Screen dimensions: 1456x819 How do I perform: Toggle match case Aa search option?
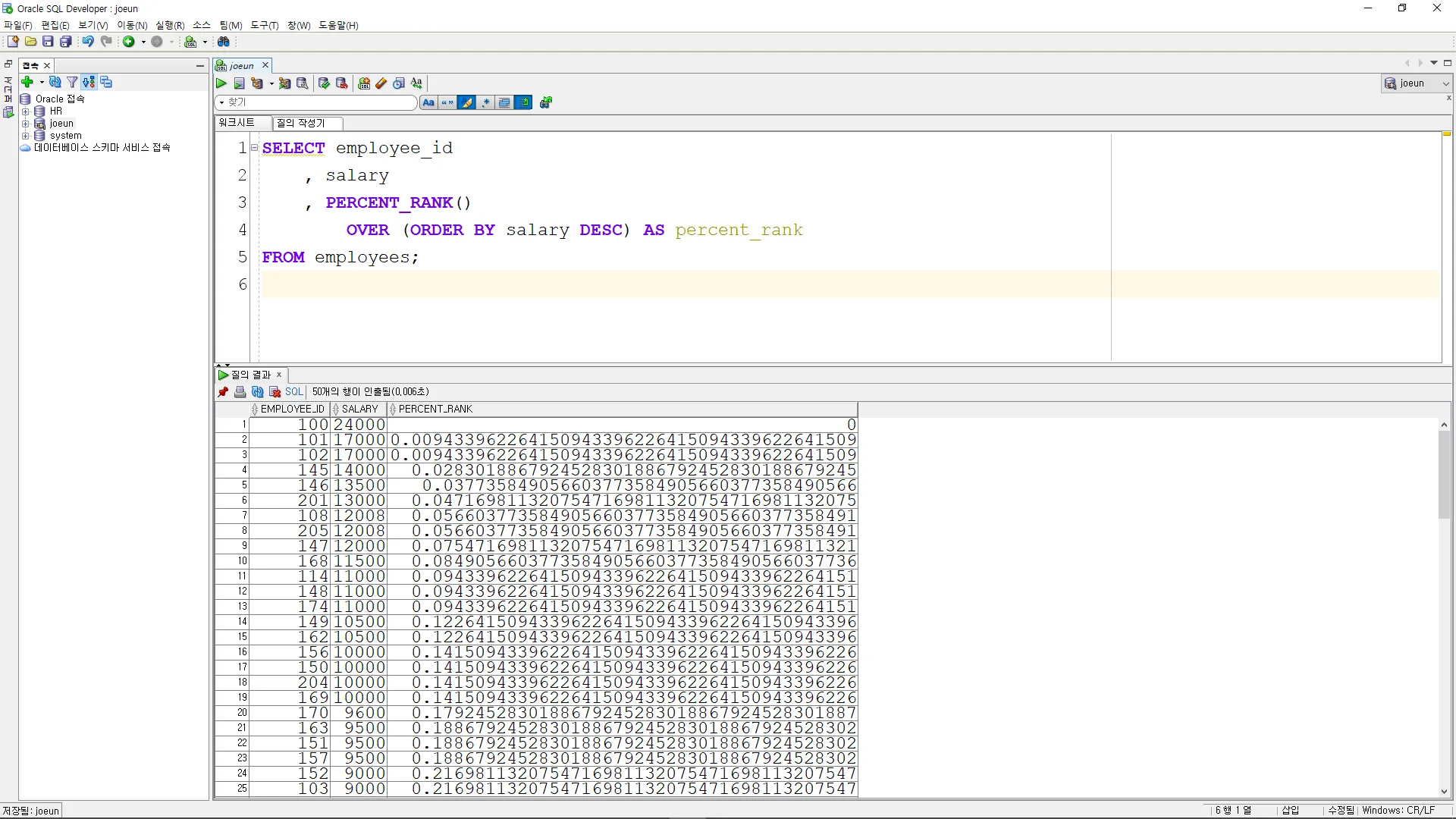[428, 102]
